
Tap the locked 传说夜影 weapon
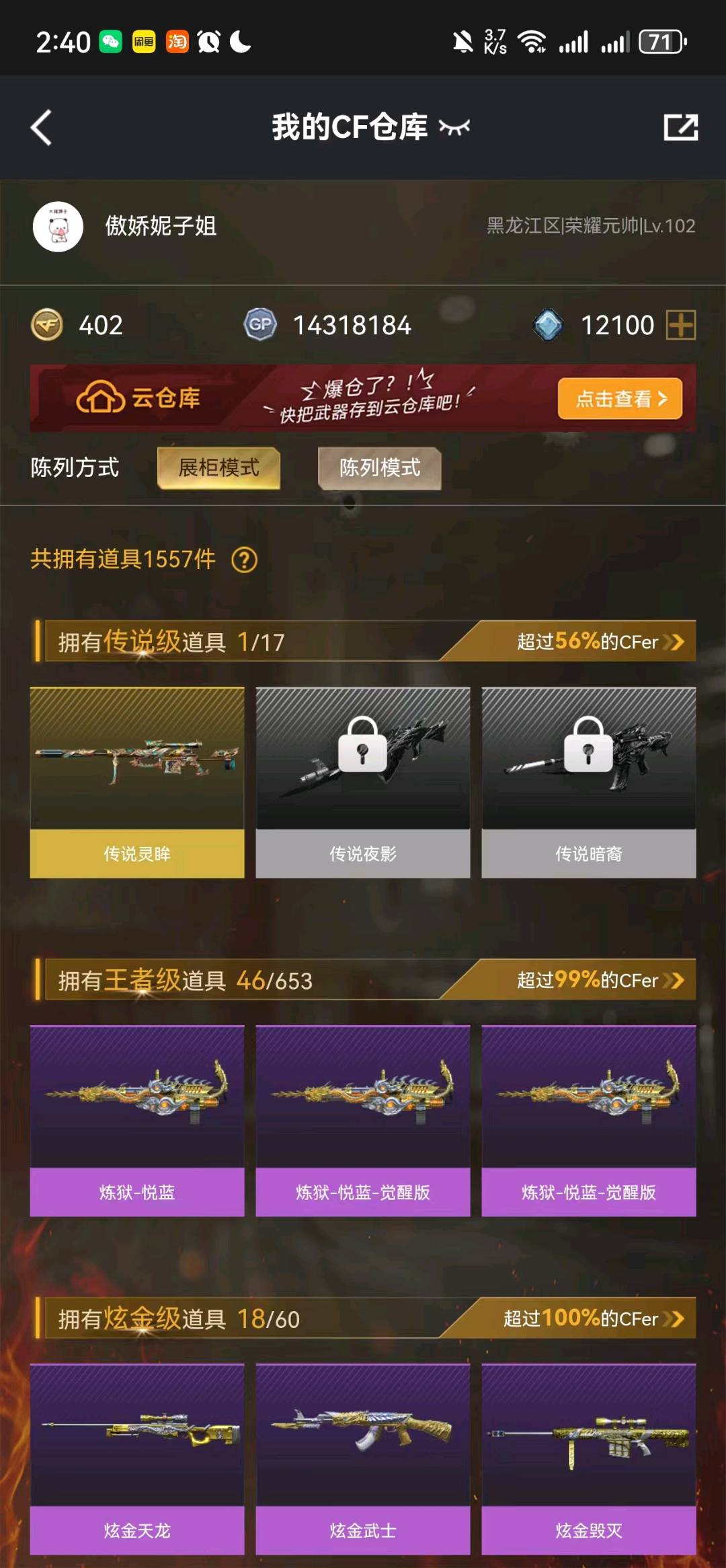point(363,782)
